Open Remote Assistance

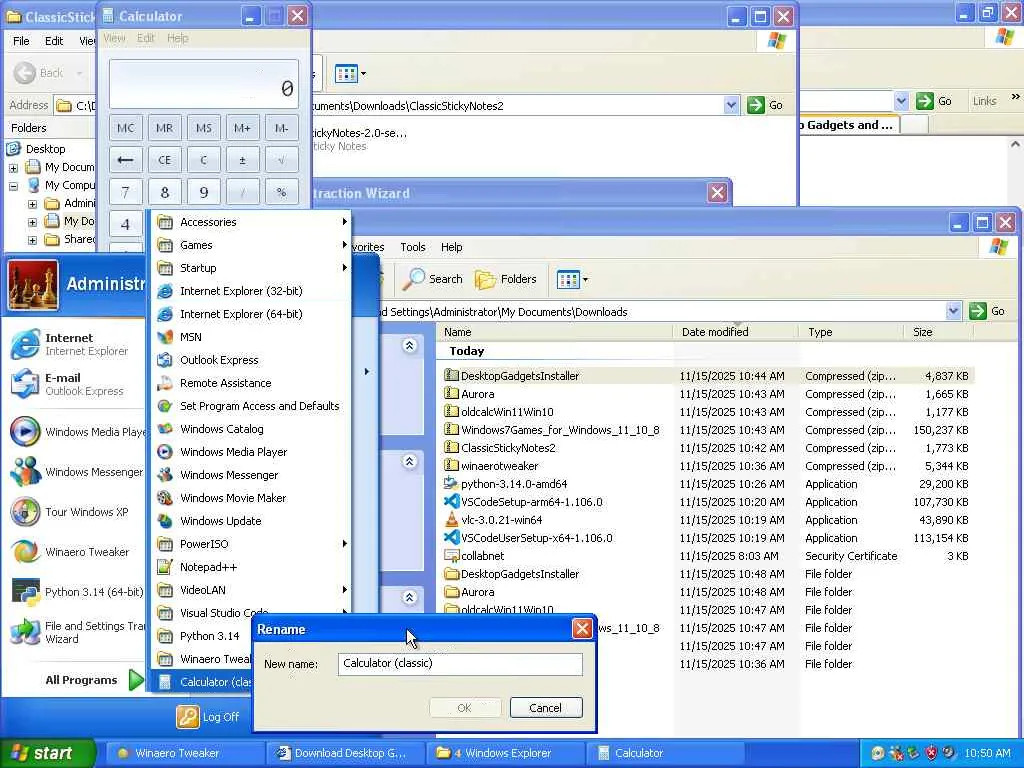tap(251, 383)
